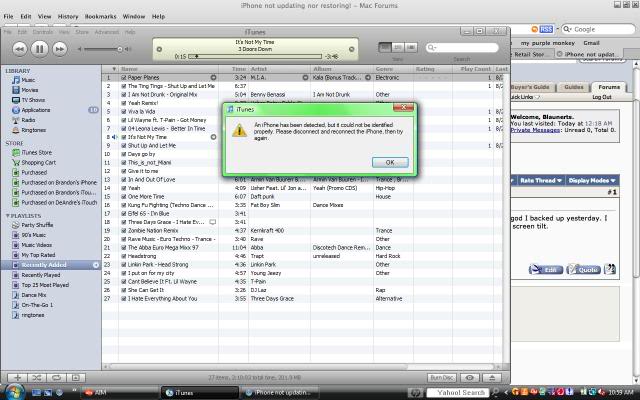Click arrow beside It's Not My Time row
This screenshot has width=640, height=400.
click(x=213, y=137)
